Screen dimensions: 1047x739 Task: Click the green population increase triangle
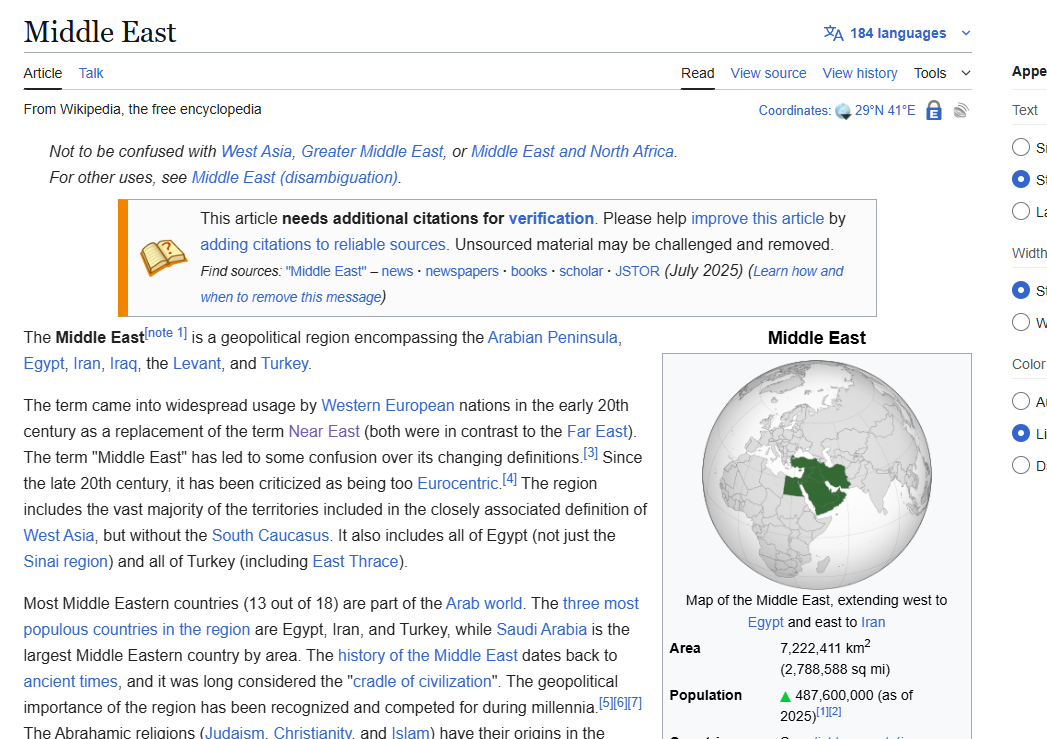pos(785,696)
